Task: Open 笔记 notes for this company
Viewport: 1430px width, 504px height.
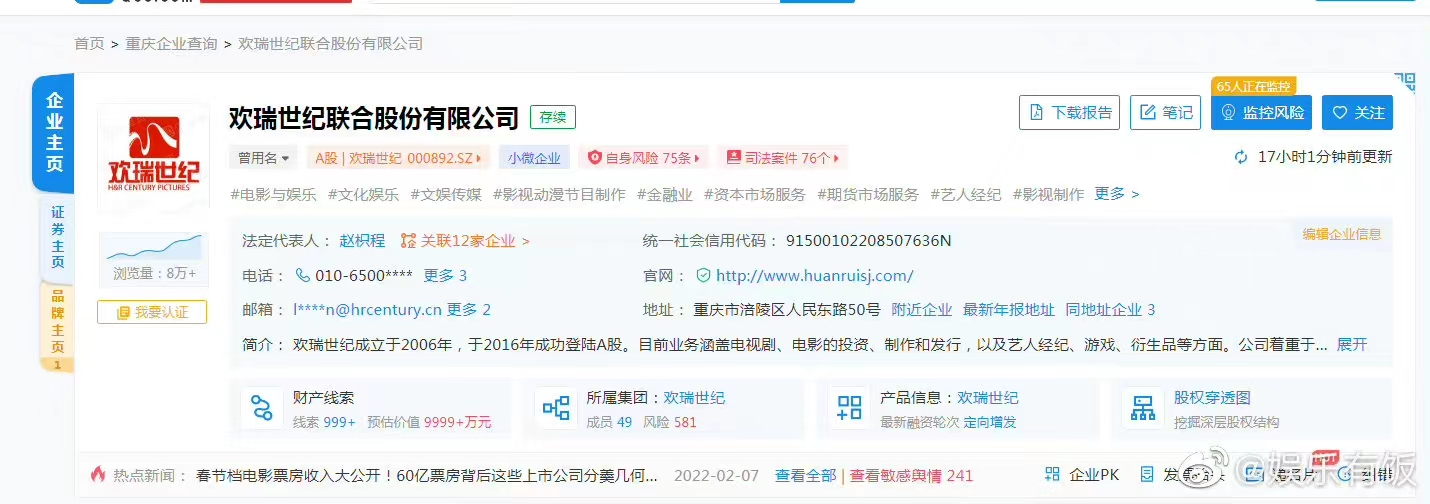Action: 1165,113
